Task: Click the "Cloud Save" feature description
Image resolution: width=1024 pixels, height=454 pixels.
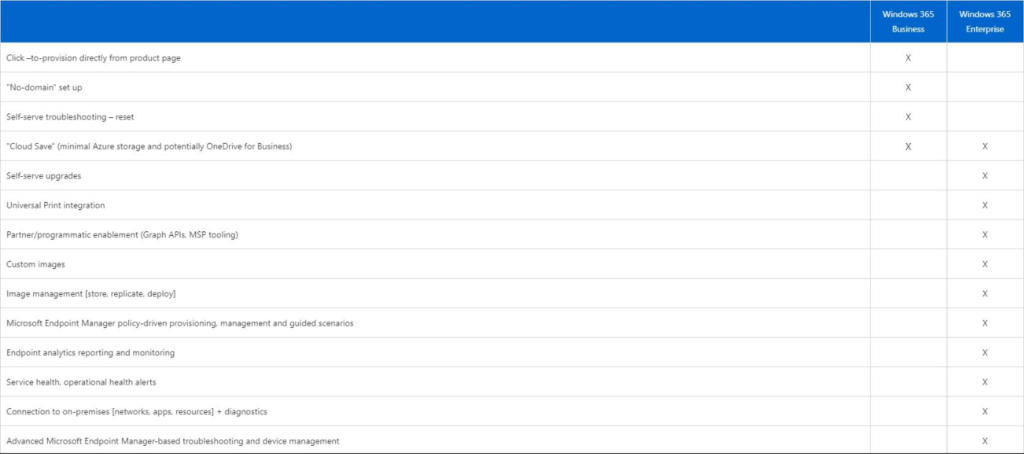Action: click(149, 146)
